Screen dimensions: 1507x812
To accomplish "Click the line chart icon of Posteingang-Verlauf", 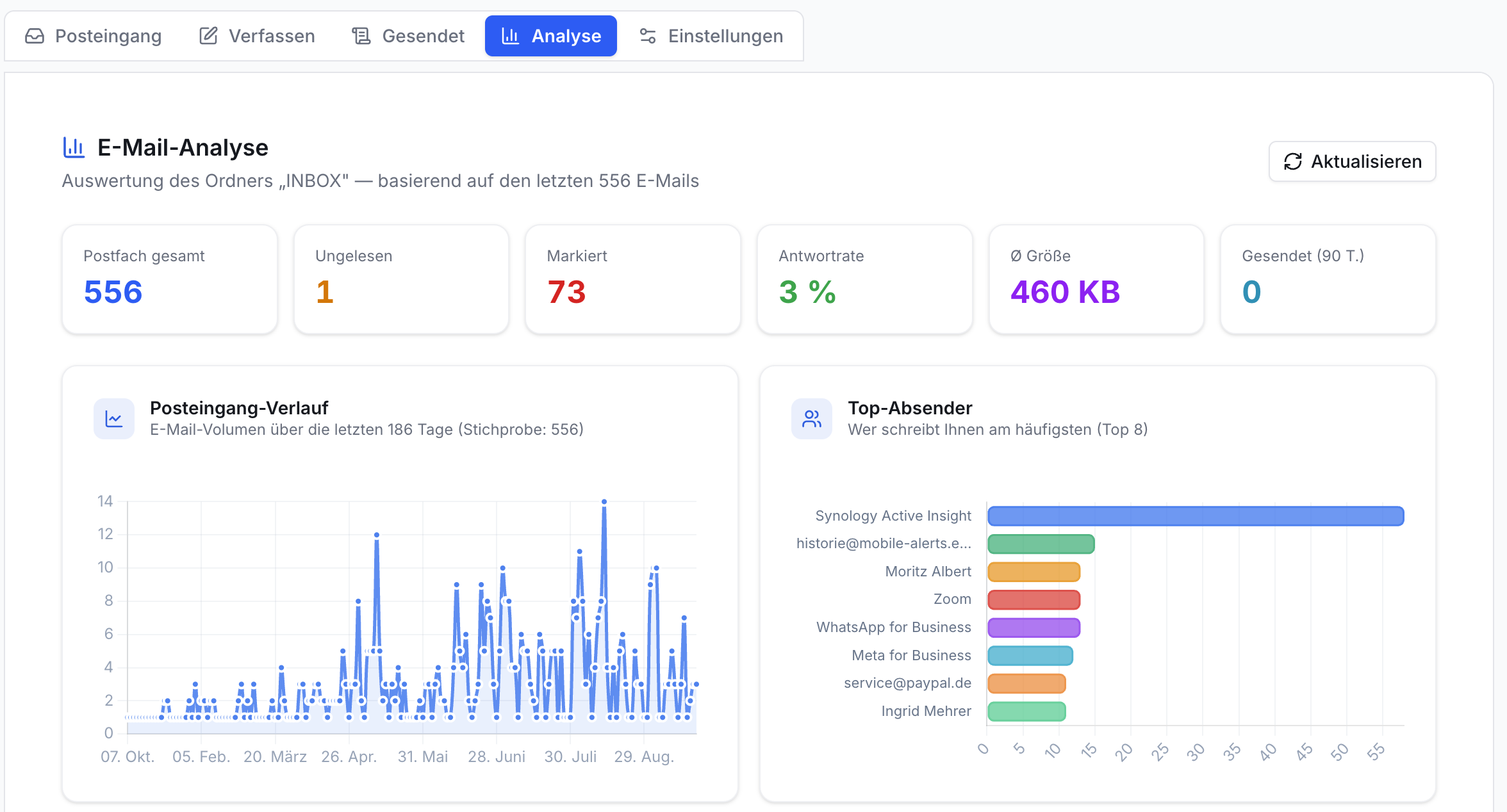I will coord(114,419).
